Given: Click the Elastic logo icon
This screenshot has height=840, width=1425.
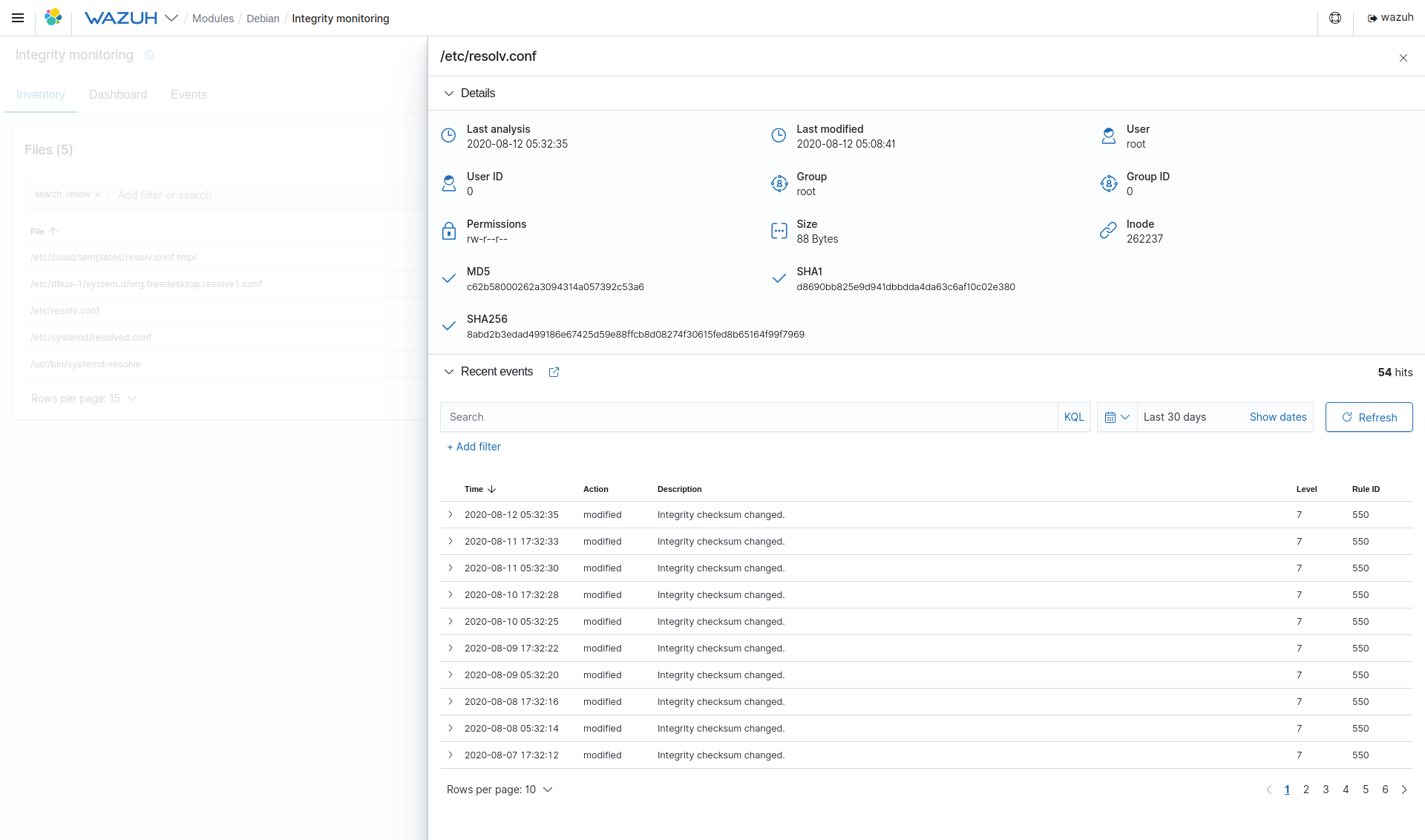Looking at the screenshot, I should click(x=53, y=18).
